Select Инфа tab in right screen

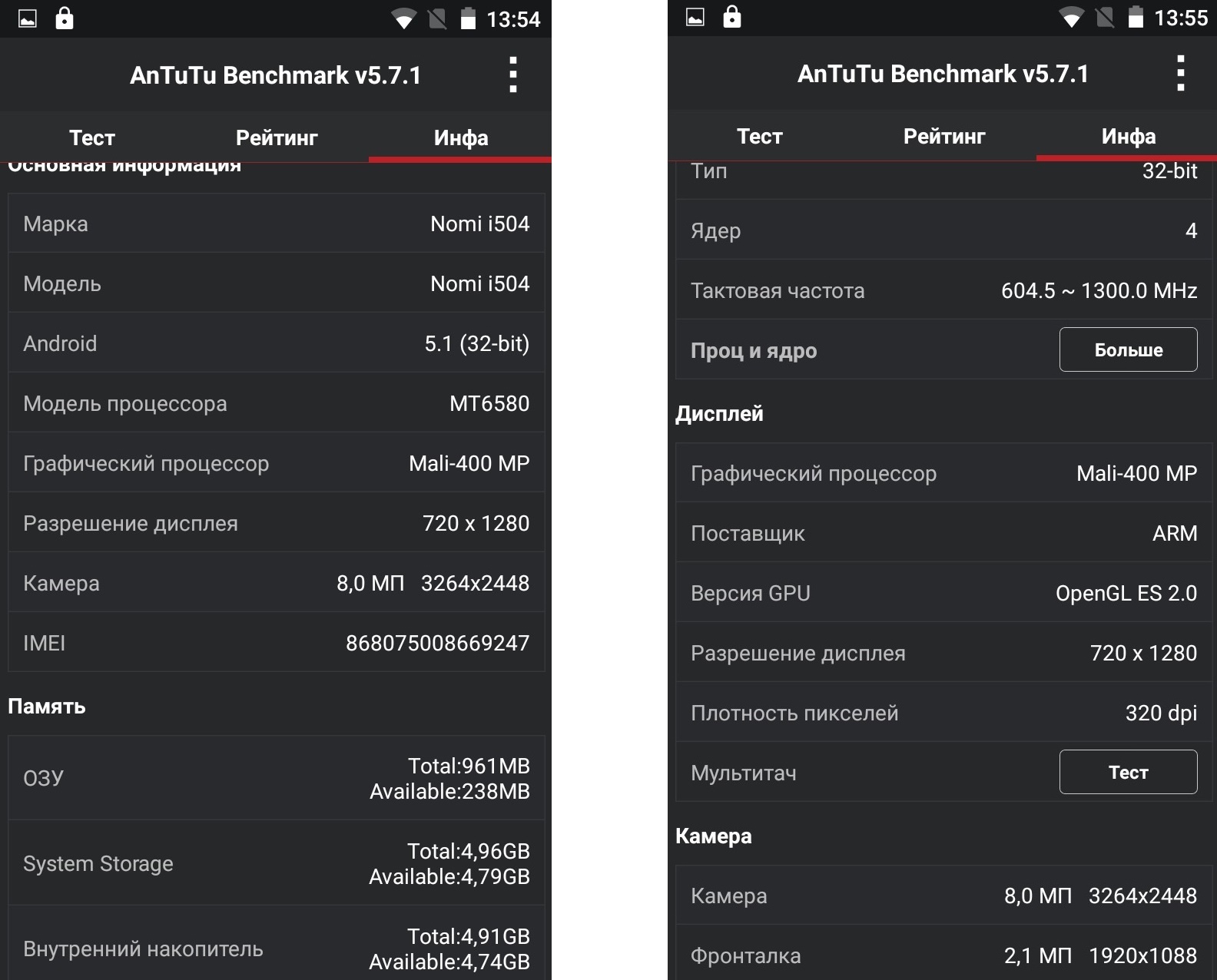[1129, 136]
